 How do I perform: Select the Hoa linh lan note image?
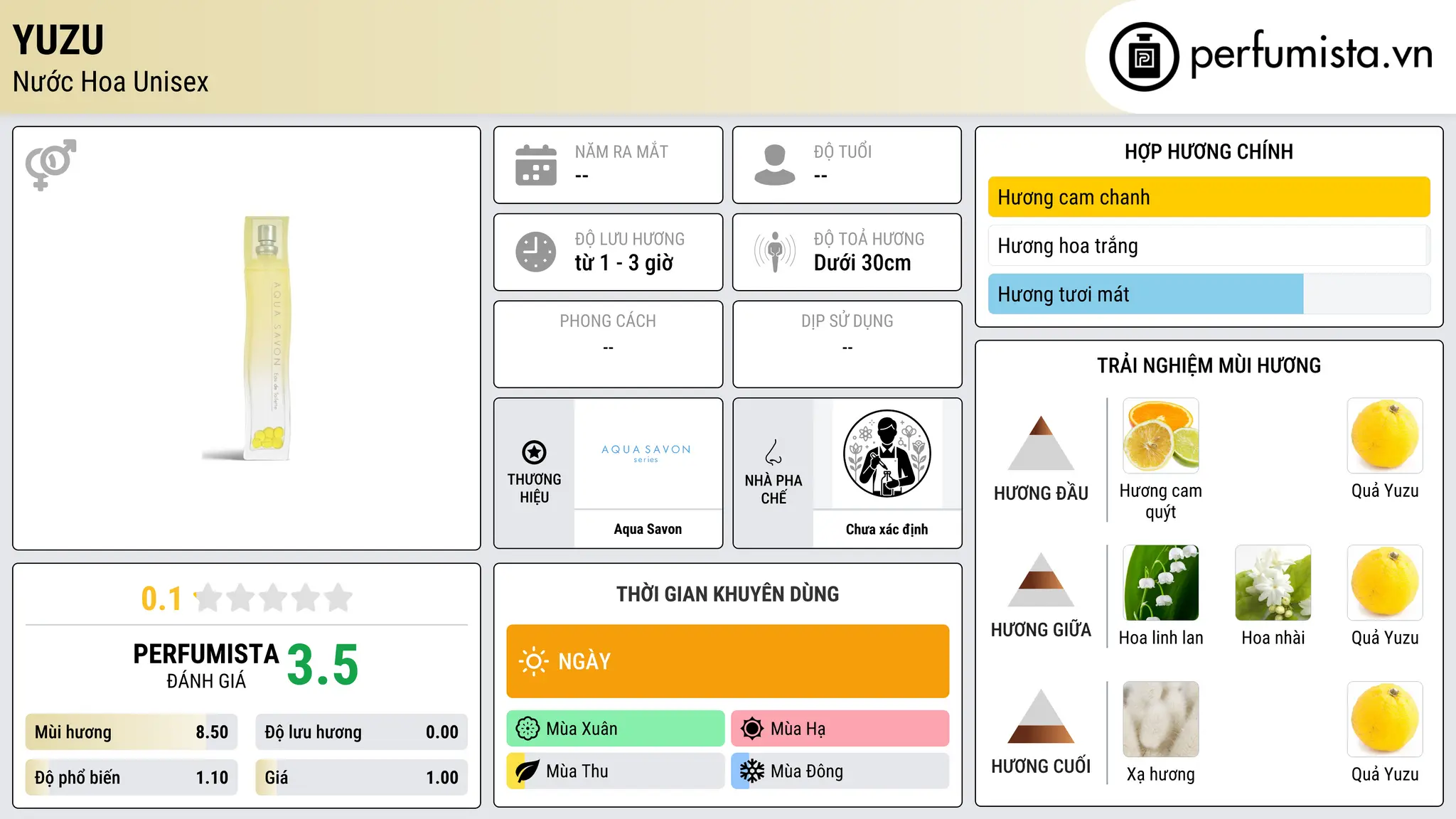point(1161,583)
